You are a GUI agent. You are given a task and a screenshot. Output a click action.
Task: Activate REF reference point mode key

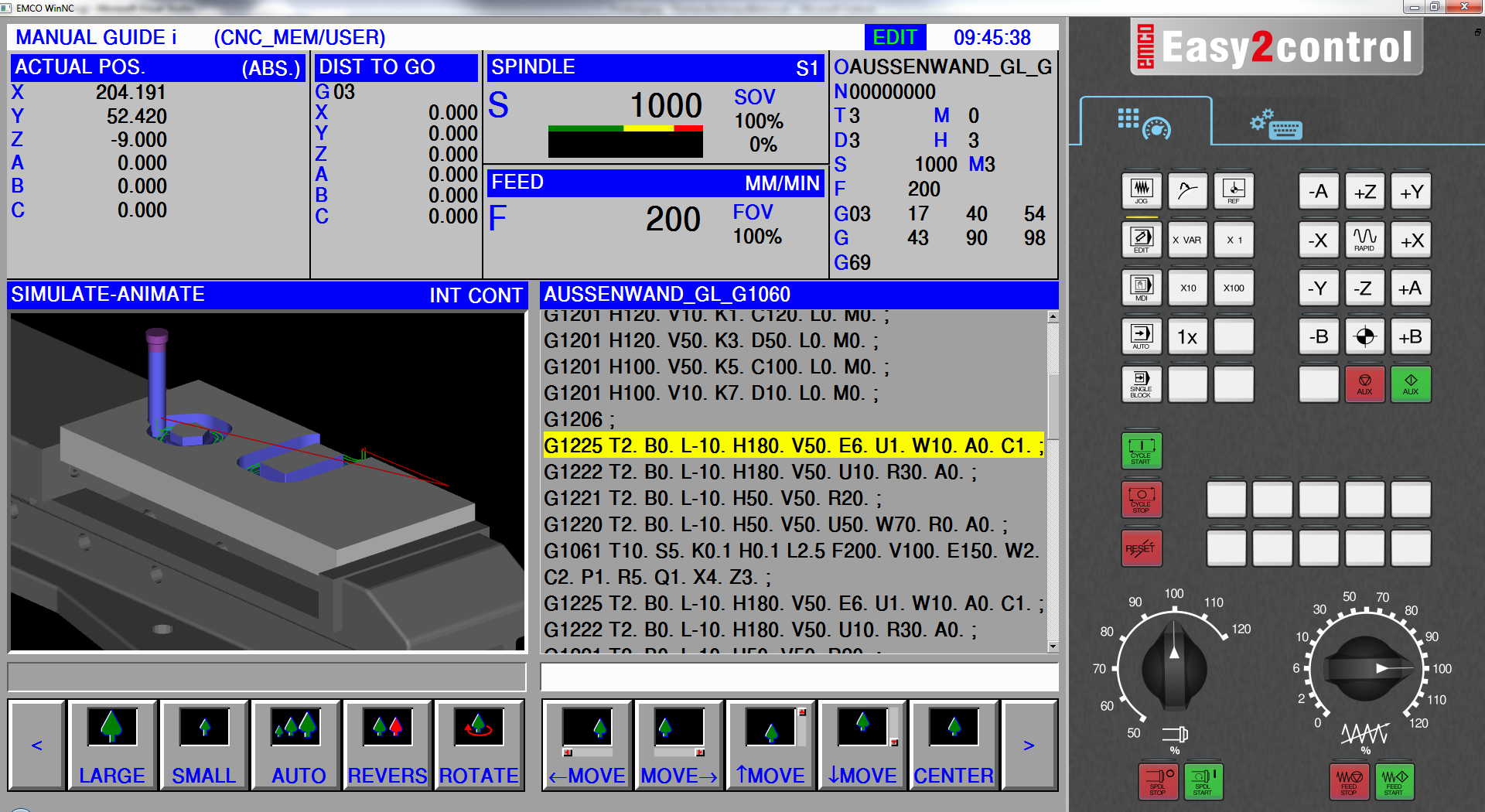coord(1234,191)
